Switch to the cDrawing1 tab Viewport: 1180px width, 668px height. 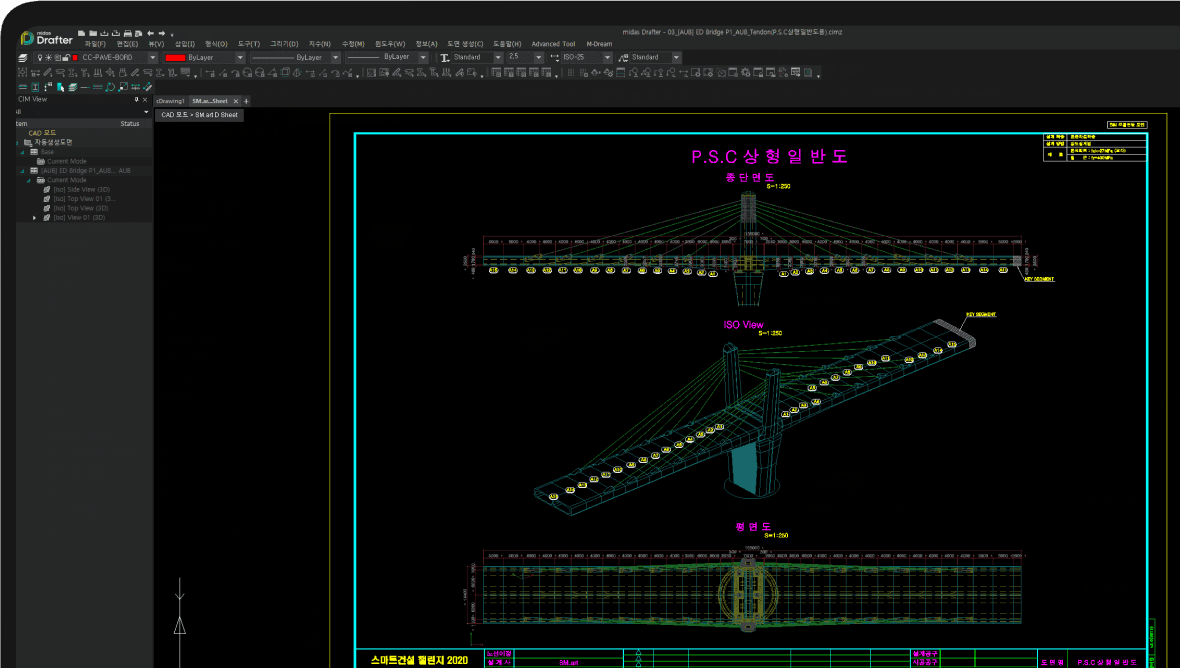tap(170, 101)
